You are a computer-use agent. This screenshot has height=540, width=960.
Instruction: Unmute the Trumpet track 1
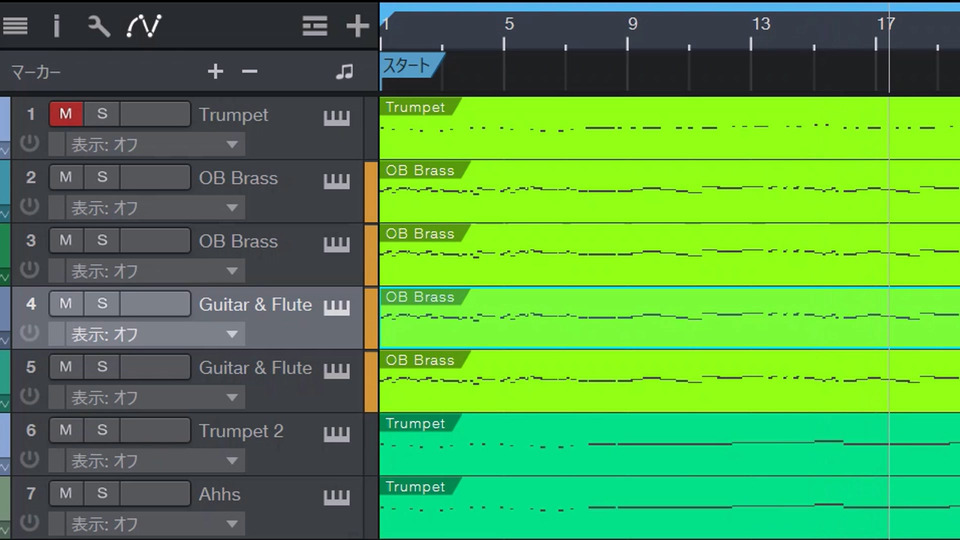point(66,114)
